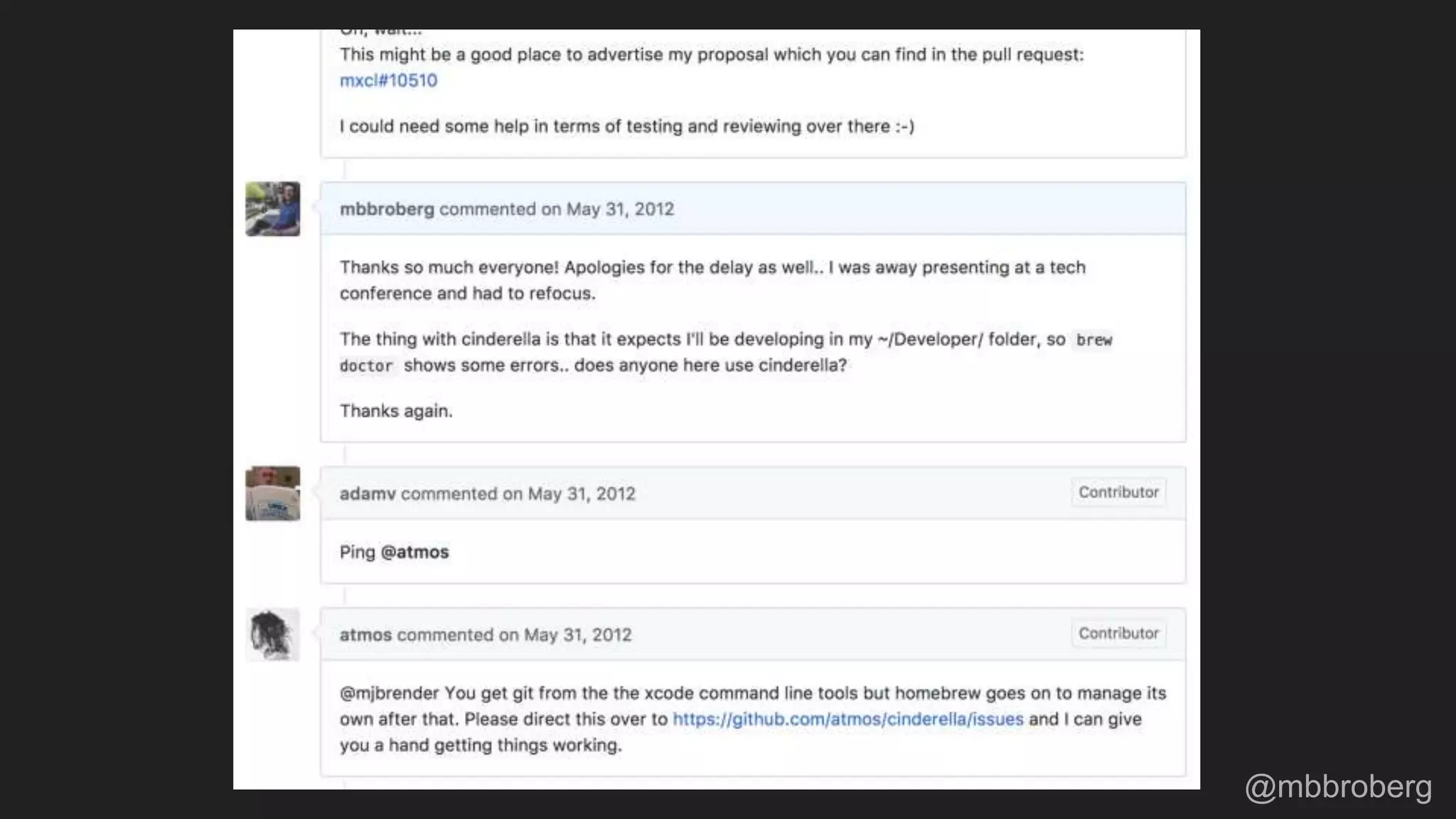Click the 'I could need some help' sentence
Screen dimensions: 1456x819
[626, 126]
